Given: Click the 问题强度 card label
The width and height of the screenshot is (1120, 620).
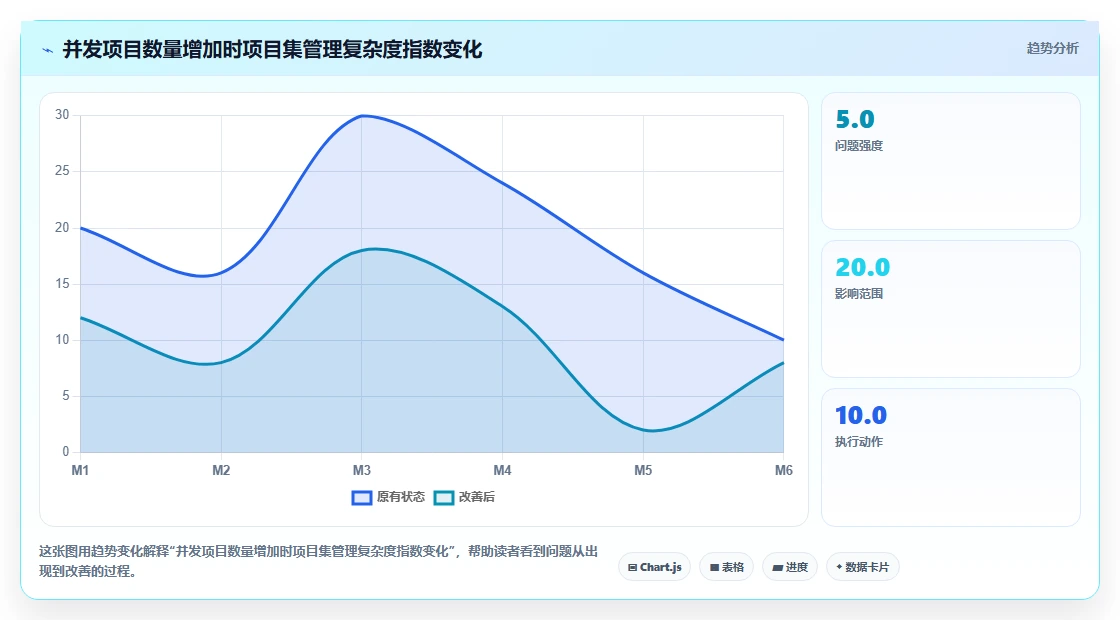Looking at the screenshot, I should coord(859,146).
